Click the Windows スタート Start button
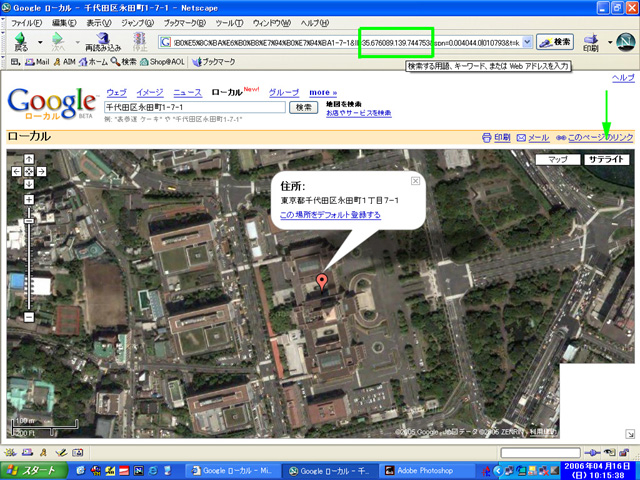 click(34, 471)
